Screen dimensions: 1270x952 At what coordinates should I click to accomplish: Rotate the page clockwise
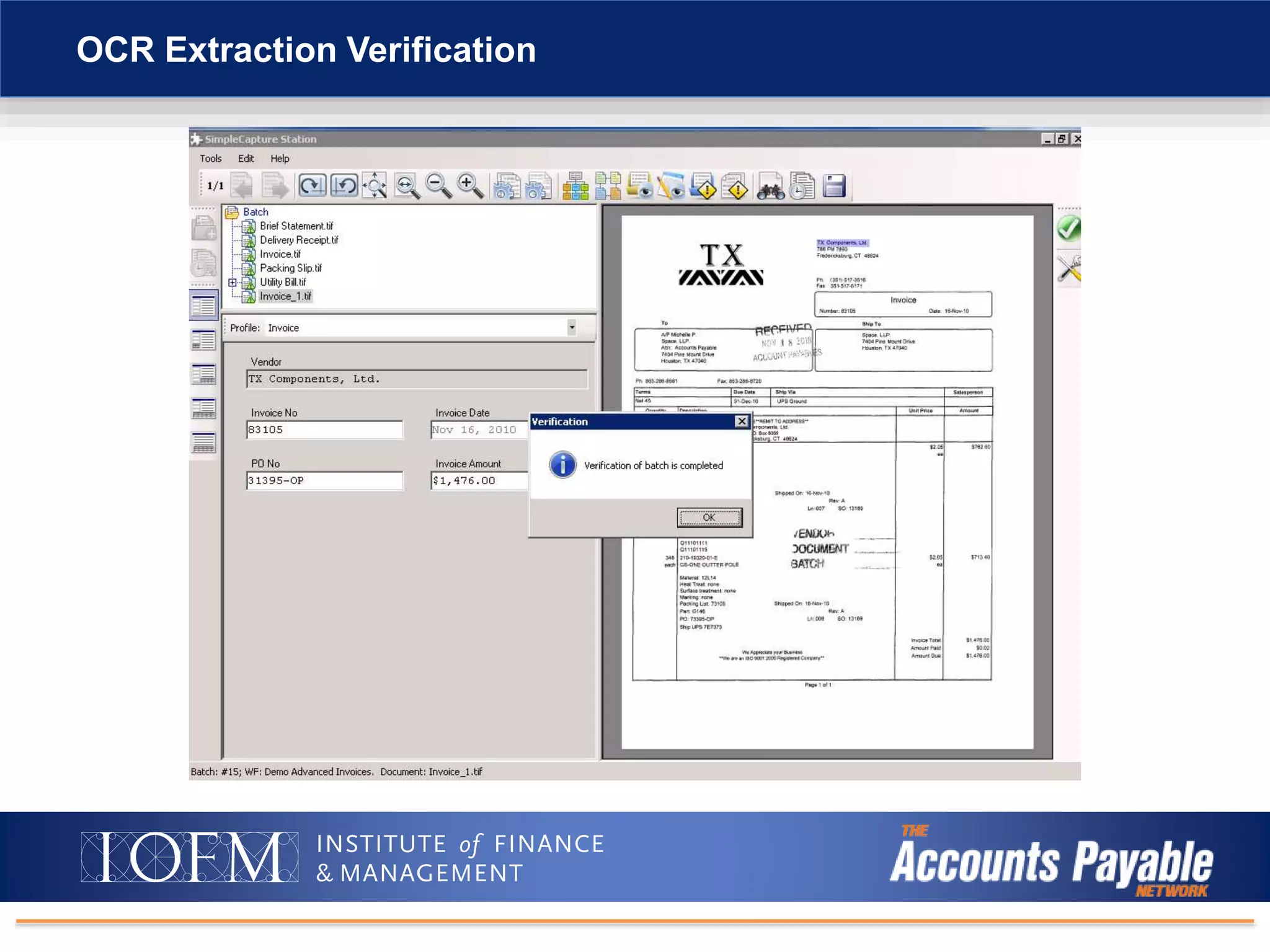312,185
